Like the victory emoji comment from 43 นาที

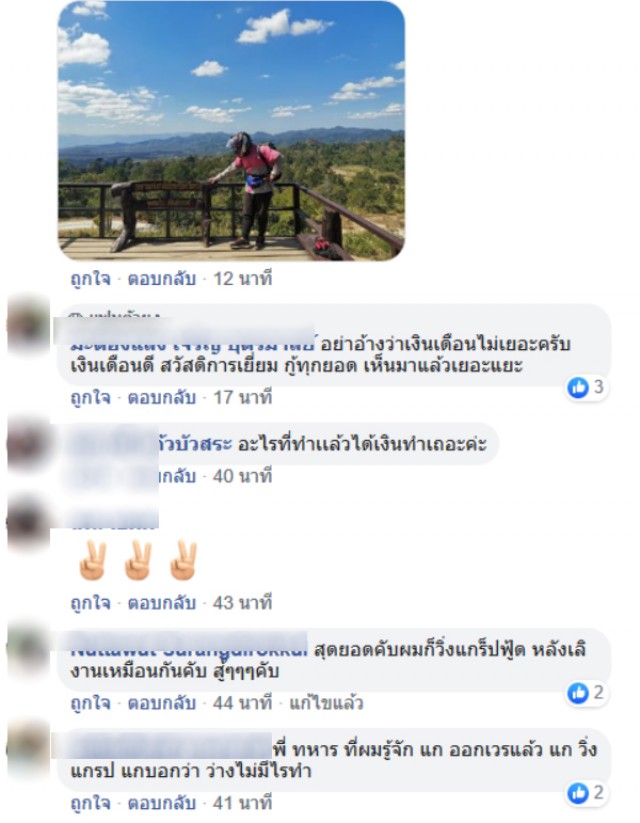tap(90, 603)
